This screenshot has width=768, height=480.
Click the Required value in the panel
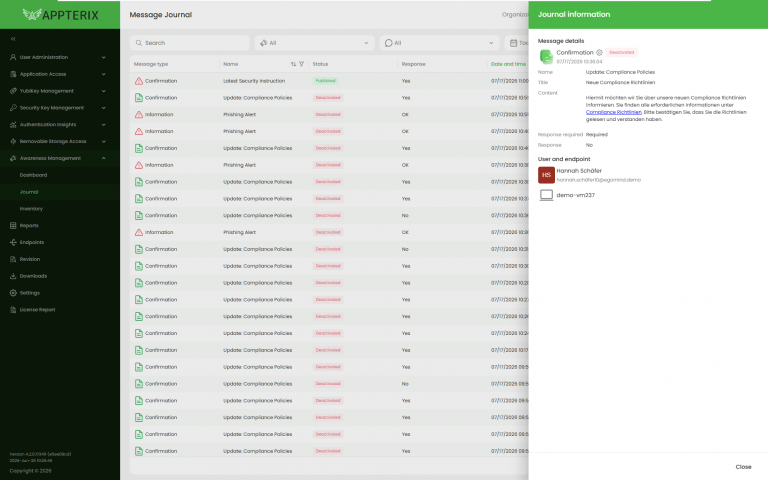click(x=597, y=135)
